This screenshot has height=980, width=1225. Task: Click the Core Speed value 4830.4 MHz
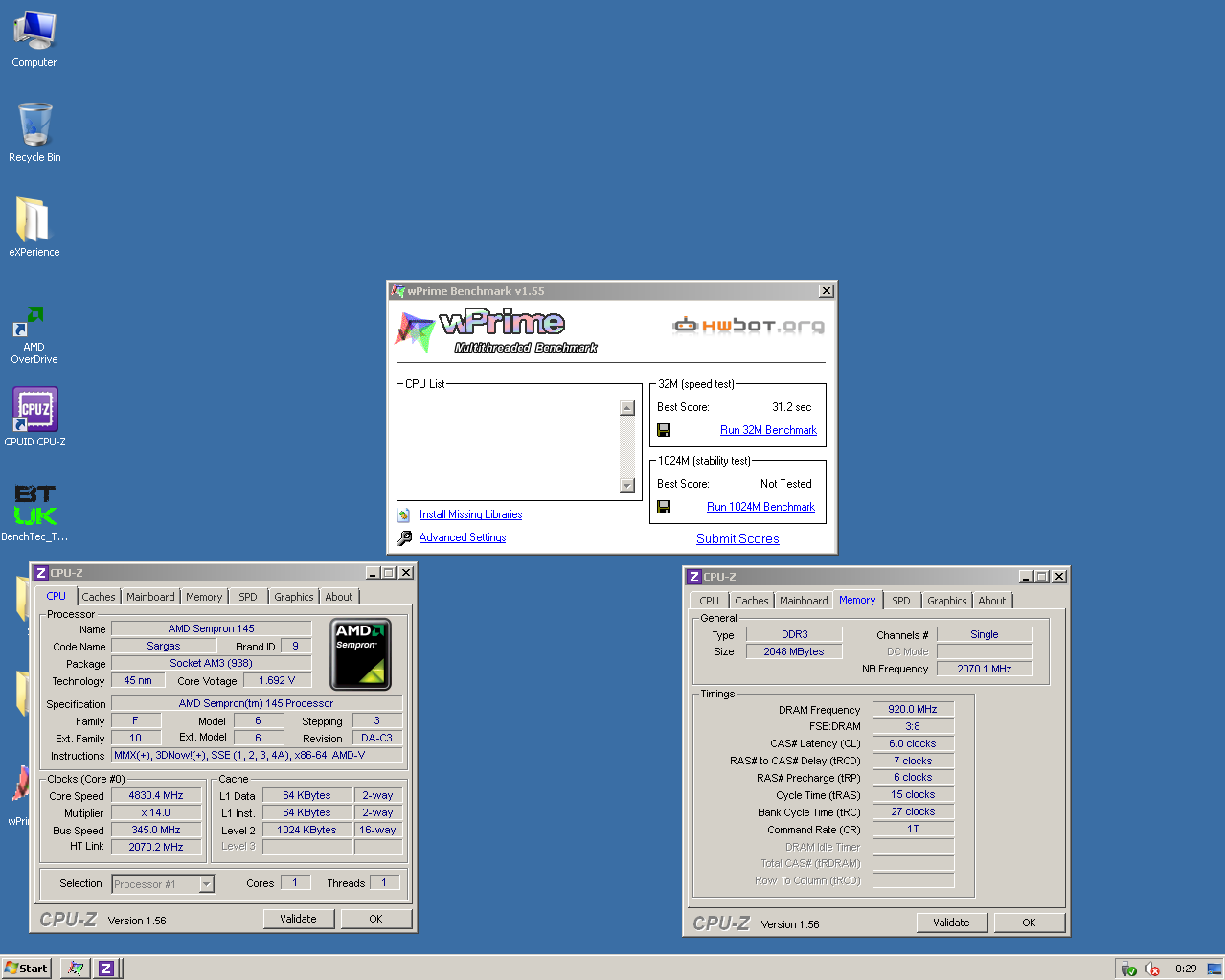point(156,795)
